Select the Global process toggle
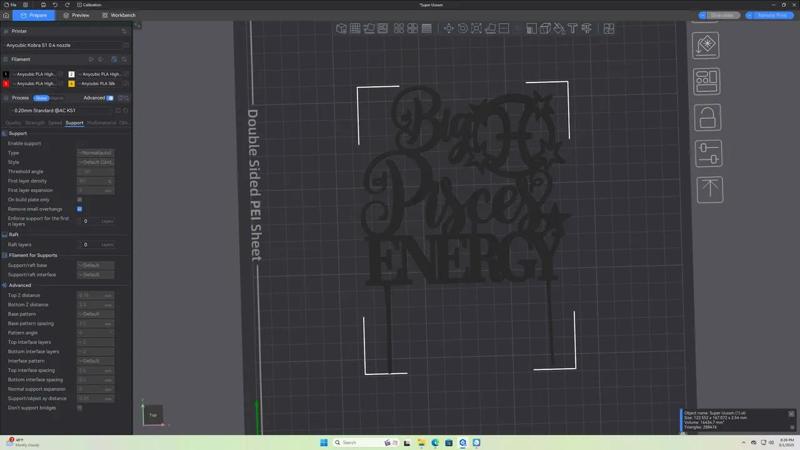Screen dimensions: 800x450 (41, 98)
